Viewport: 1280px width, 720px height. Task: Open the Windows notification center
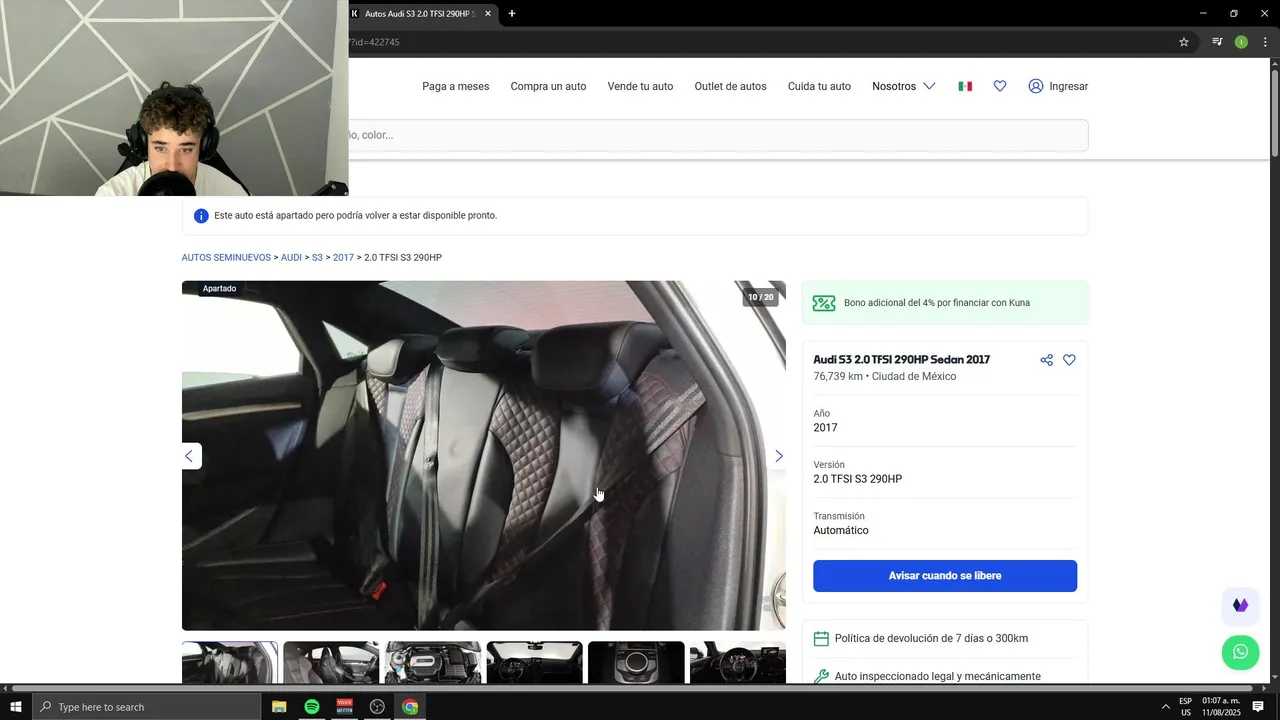click(x=1258, y=707)
